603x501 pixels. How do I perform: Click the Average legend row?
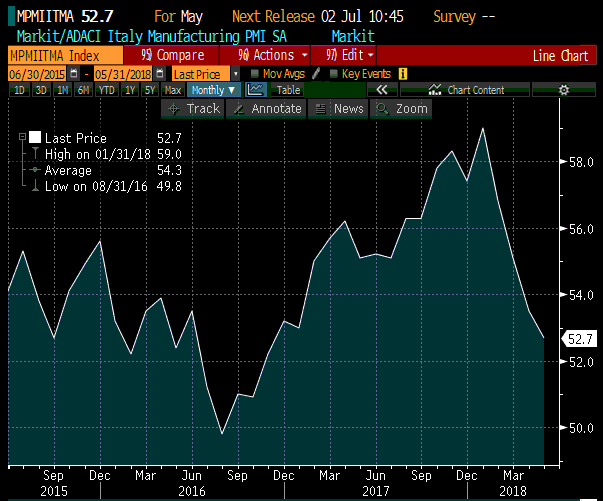coord(106,170)
